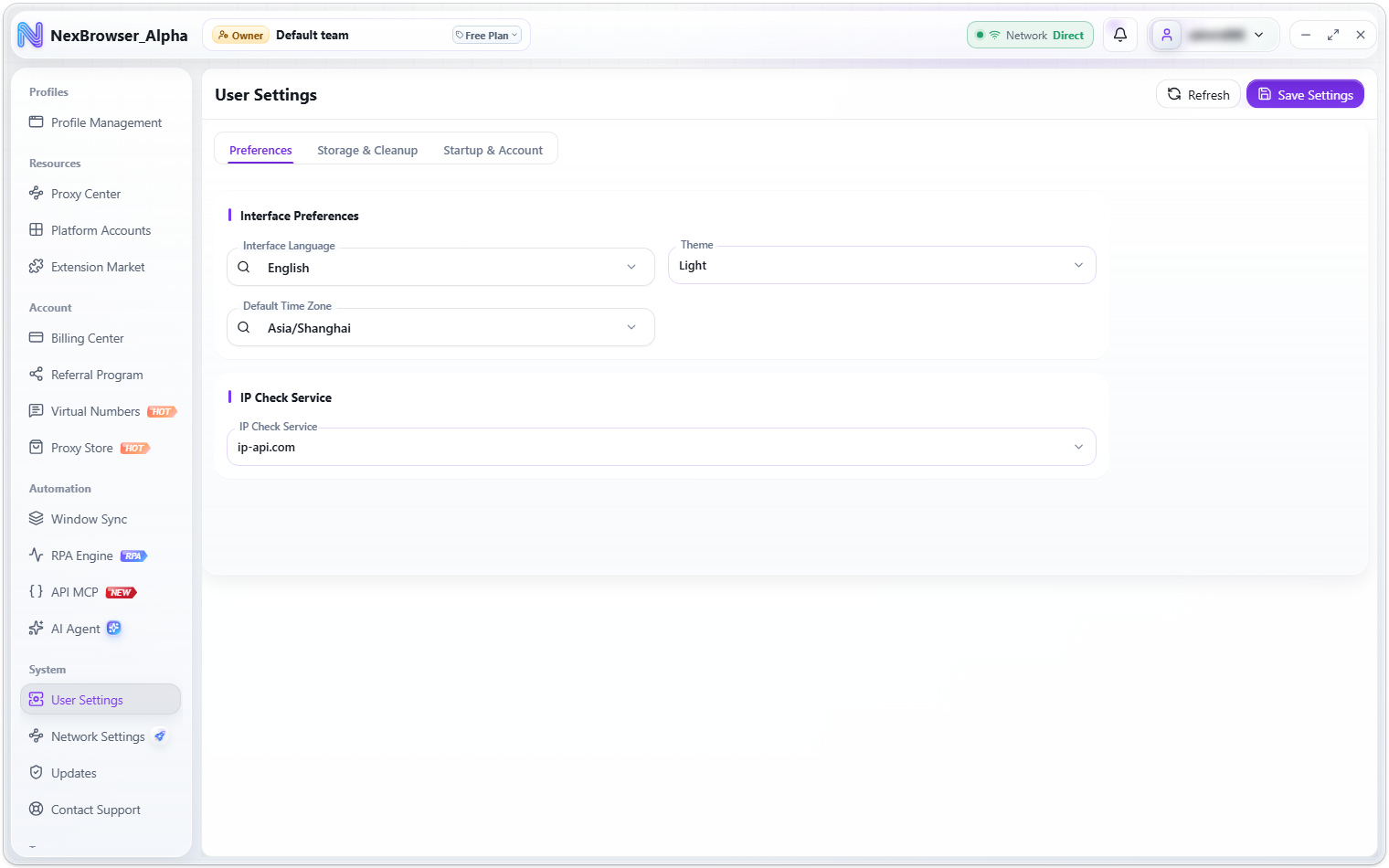Click the Updates shield icon
The image size is (1389, 868).
(x=37, y=772)
